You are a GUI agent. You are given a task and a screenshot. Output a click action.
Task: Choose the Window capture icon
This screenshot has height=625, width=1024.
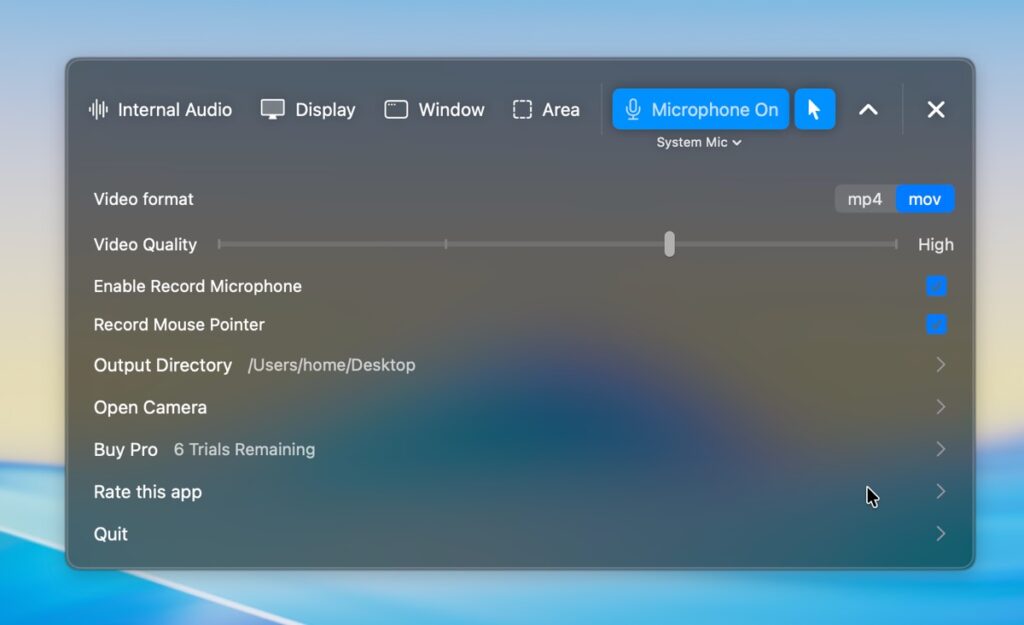tap(396, 110)
